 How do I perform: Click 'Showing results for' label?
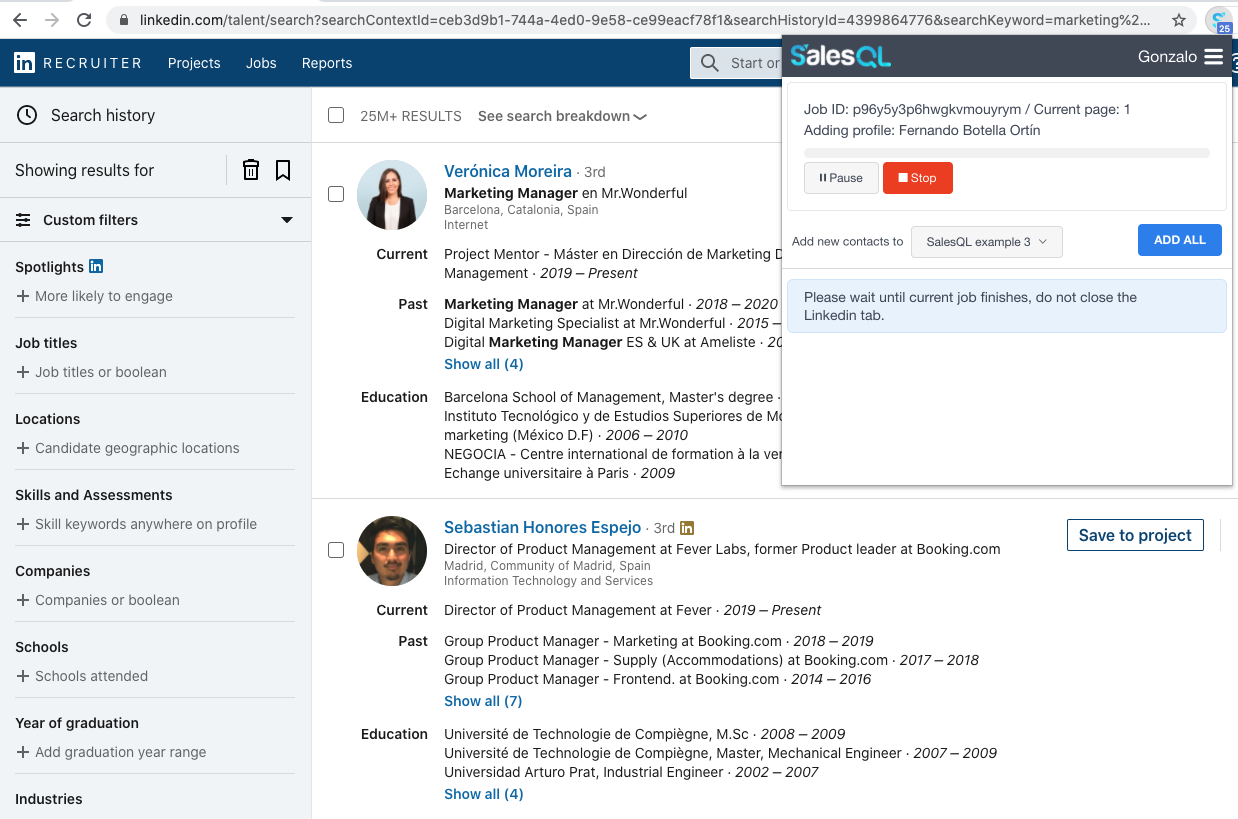click(x=85, y=170)
